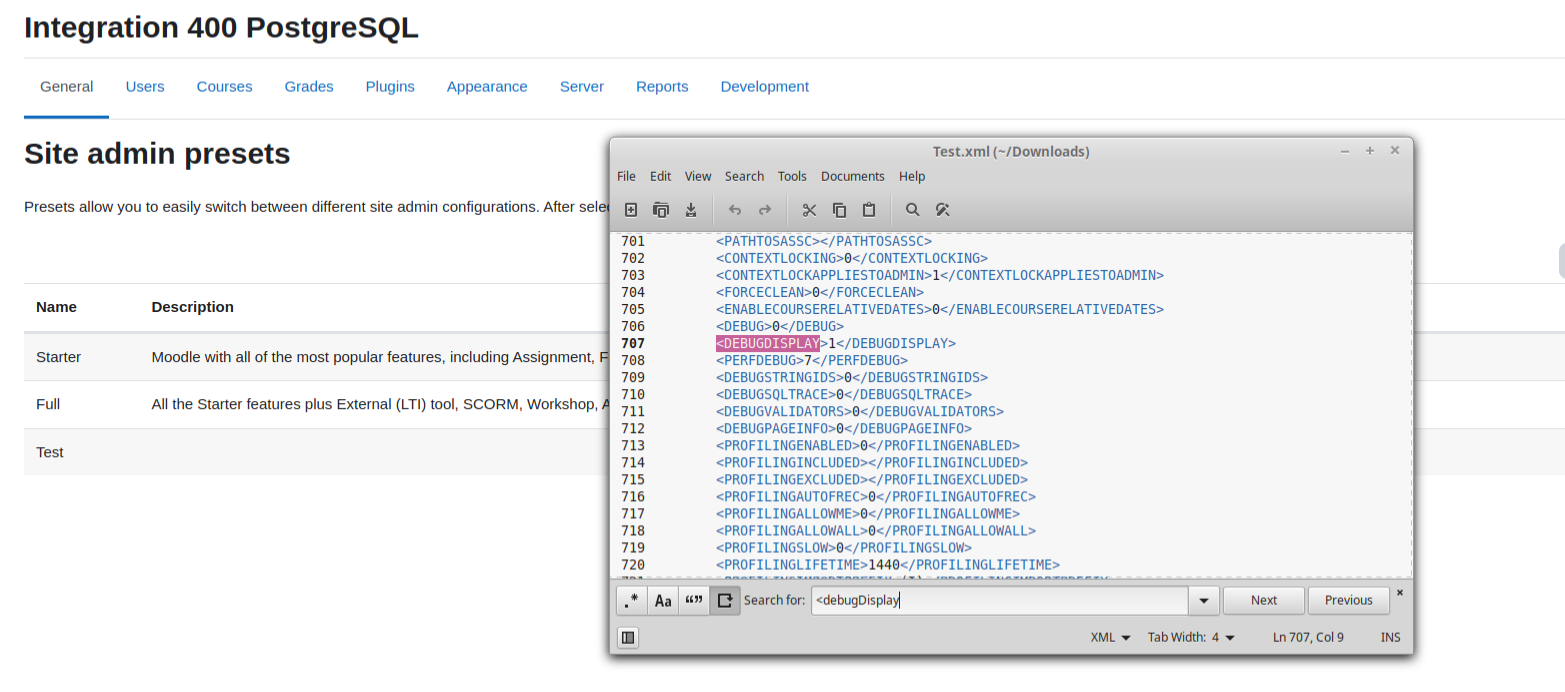Toggle wrap around search option

(725, 600)
